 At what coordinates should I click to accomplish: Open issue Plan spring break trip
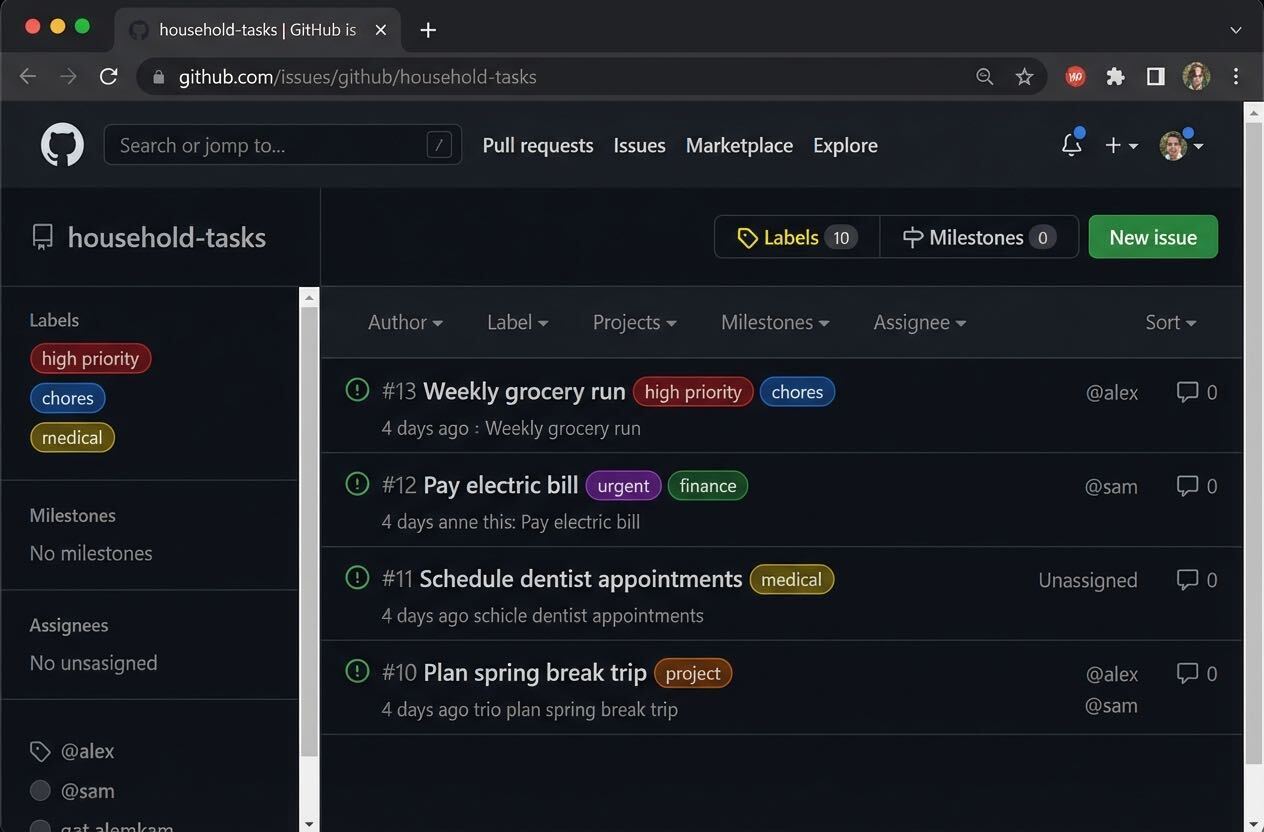535,673
